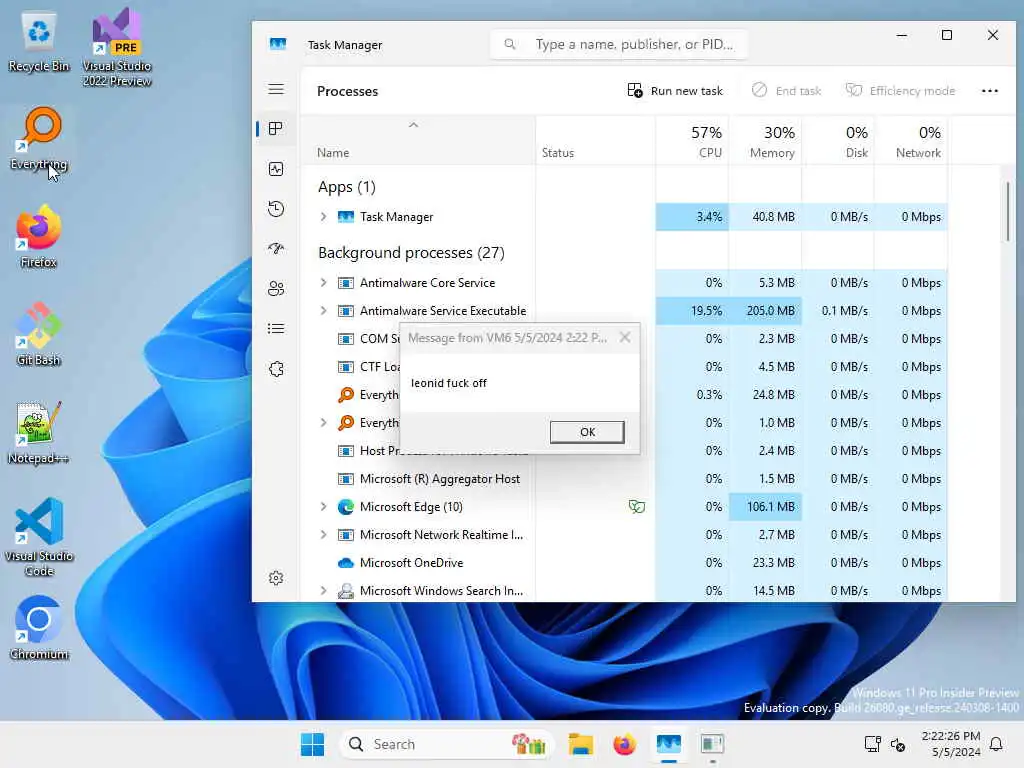The height and width of the screenshot is (768, 1024).
Task: Click the 19.5% CPU cell
Action: [692, 311]
